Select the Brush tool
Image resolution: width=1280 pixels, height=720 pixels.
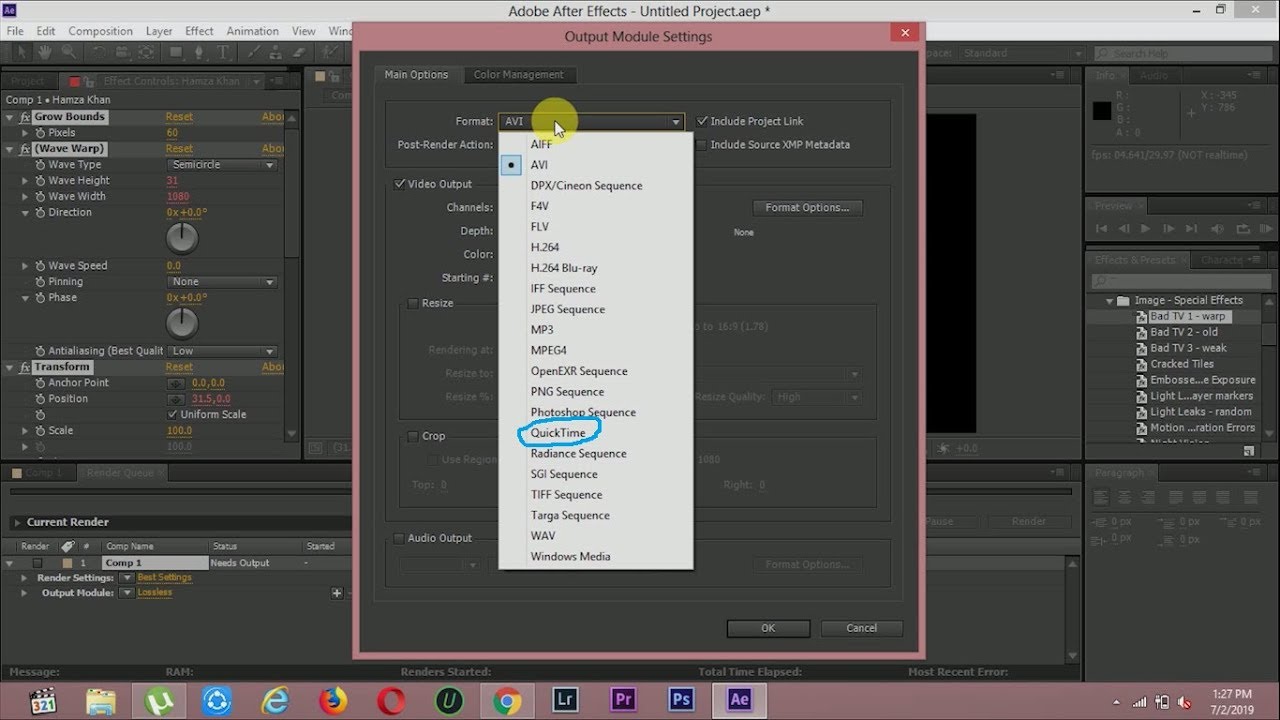click(x=253, y=52)
